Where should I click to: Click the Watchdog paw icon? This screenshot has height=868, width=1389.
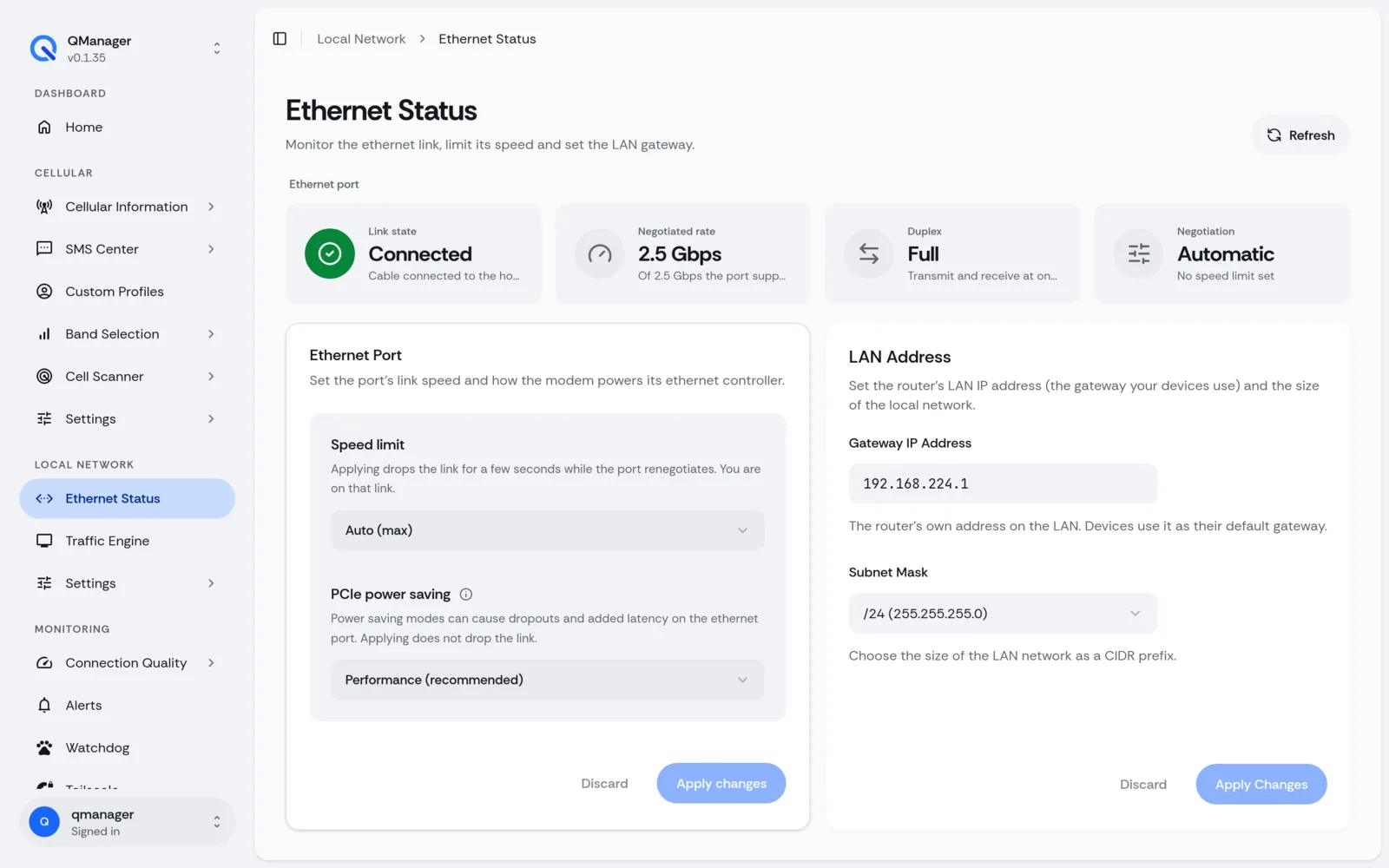click(x=44, y=748)
